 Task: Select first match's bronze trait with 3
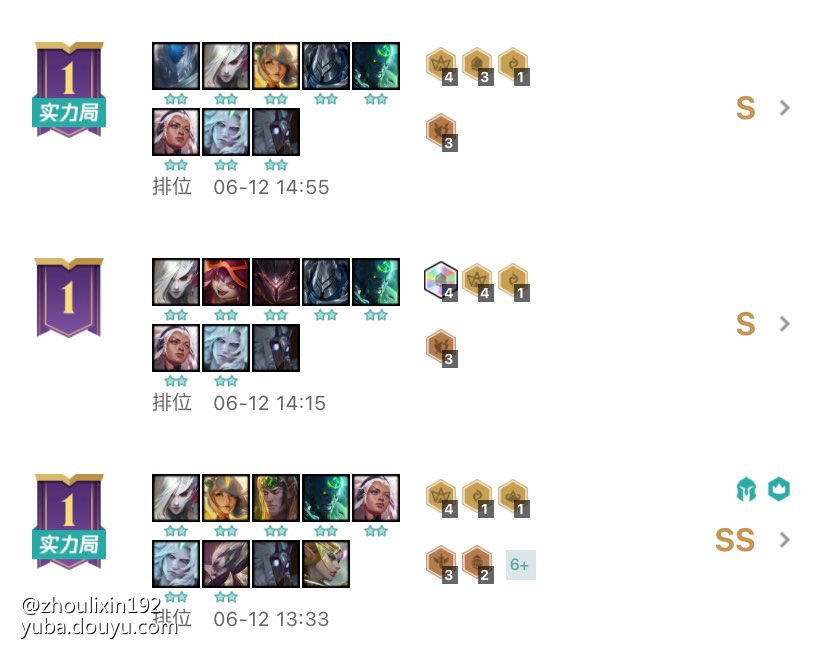(x=441, y=132)
